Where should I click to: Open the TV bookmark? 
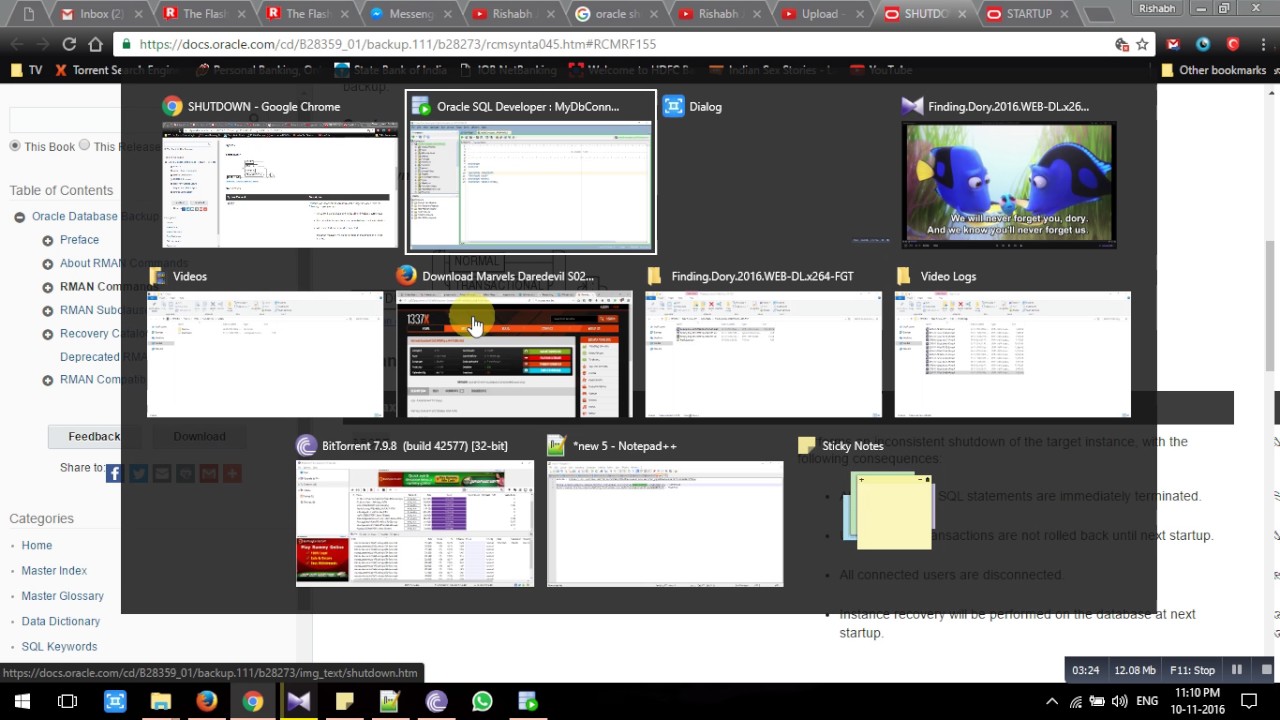click(x=27, y=70)
